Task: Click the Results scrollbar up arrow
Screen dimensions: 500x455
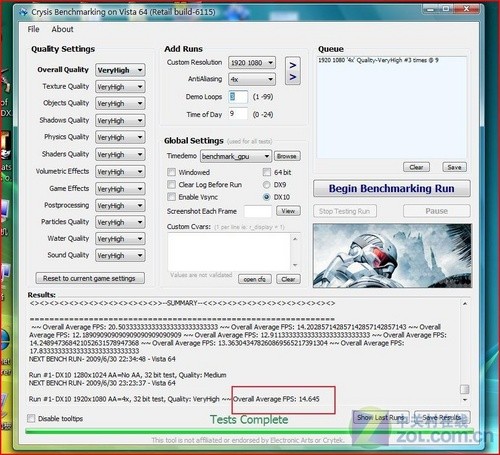Action: 465,304
